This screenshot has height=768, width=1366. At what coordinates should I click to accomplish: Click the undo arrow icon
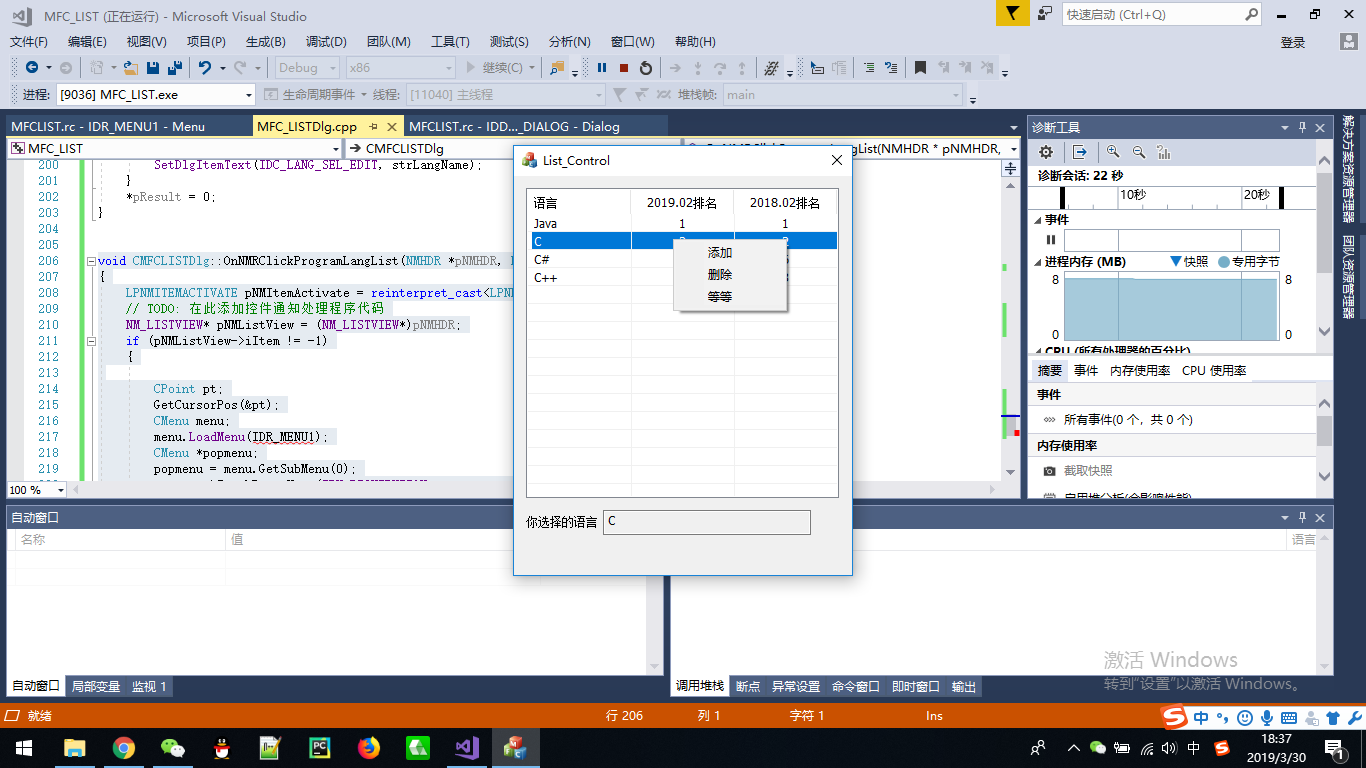pyautogui.click(x=205, y=68)
